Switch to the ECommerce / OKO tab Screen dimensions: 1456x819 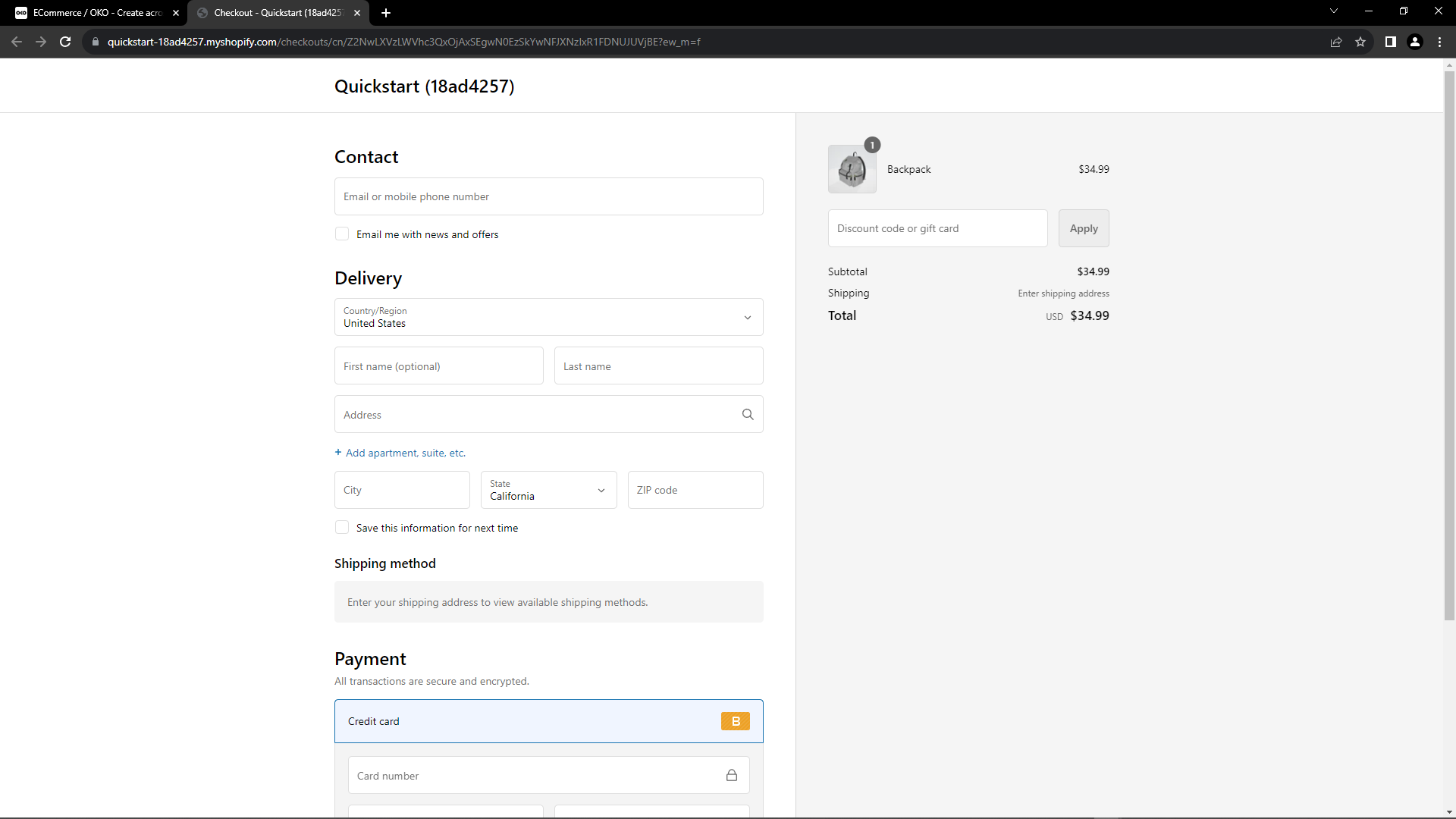[91, 13]
